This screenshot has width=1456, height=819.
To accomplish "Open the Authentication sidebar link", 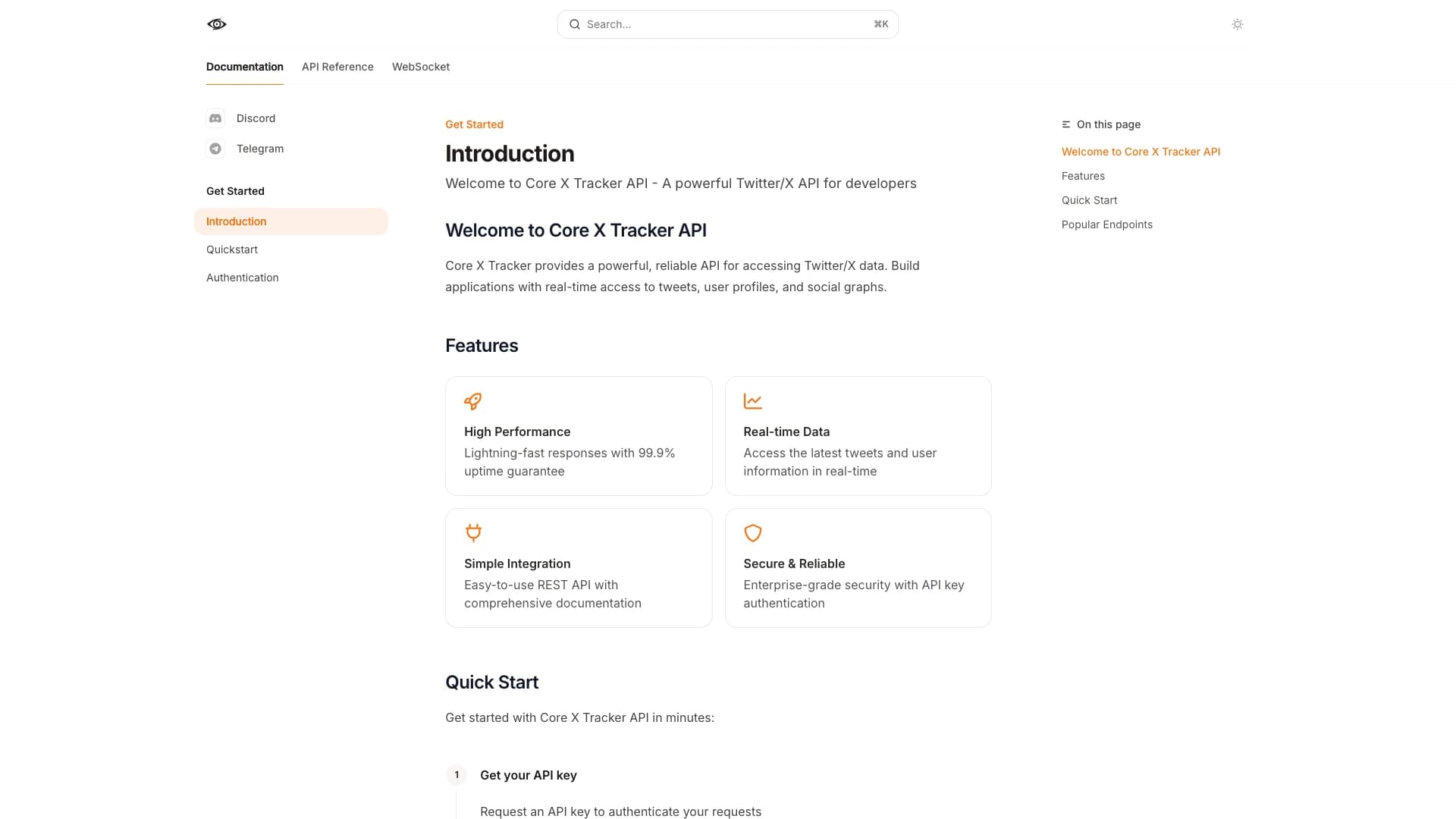I will (x=242, y=278).
